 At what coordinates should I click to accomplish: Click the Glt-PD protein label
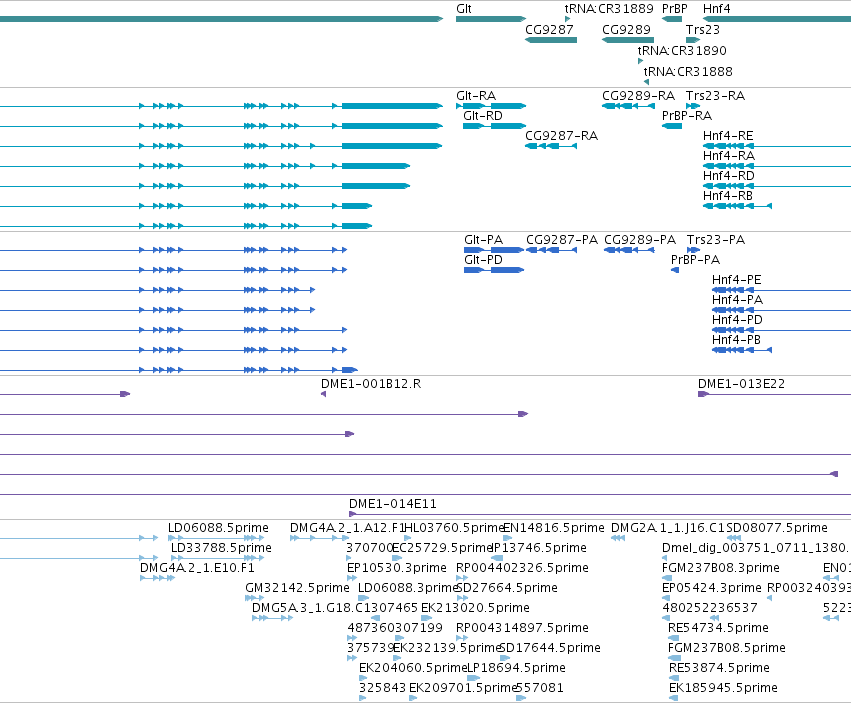pos(484,259)
